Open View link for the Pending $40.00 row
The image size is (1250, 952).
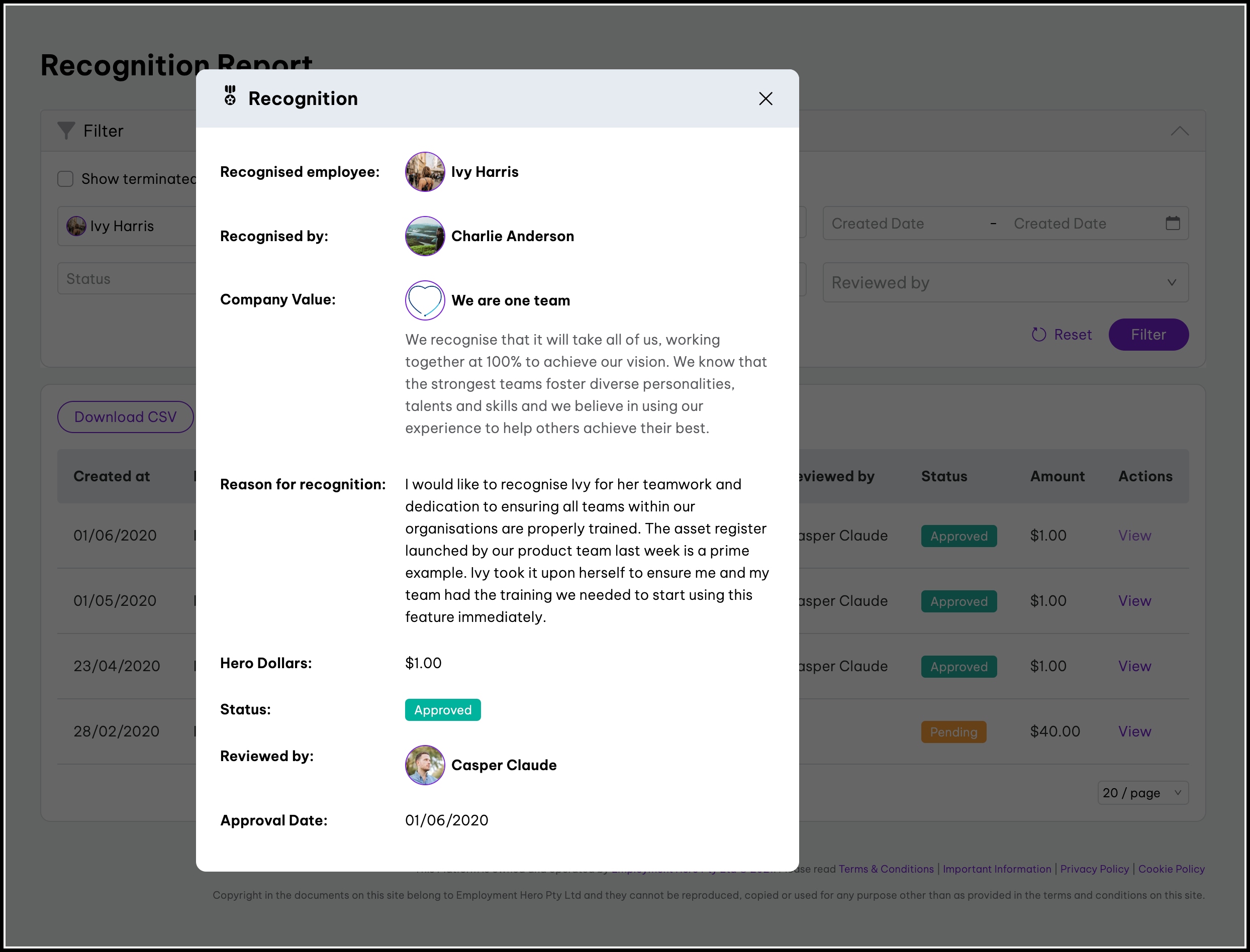click(1134, 731)
